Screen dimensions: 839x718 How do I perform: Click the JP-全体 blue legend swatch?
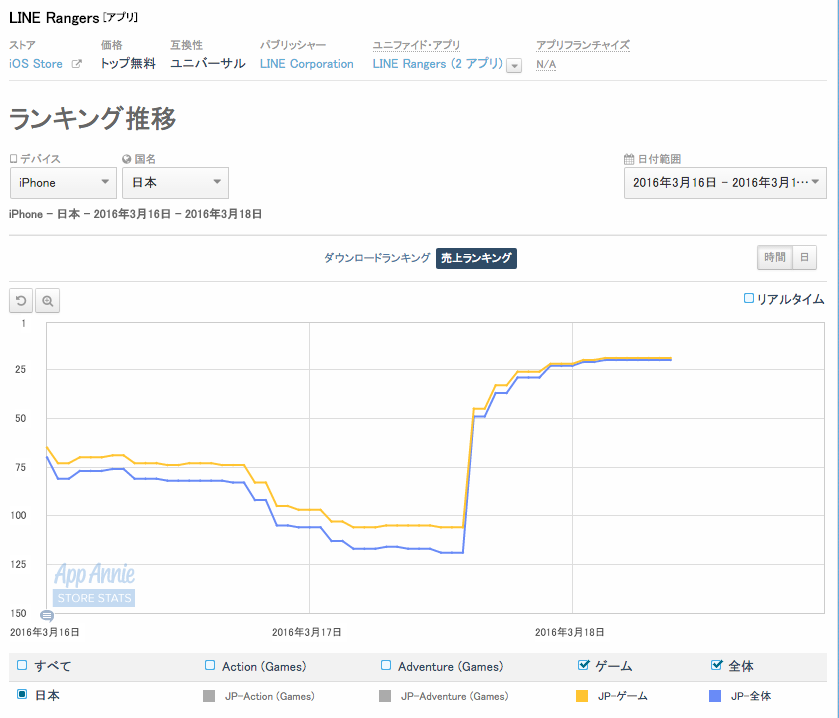[x=715, y=696]
